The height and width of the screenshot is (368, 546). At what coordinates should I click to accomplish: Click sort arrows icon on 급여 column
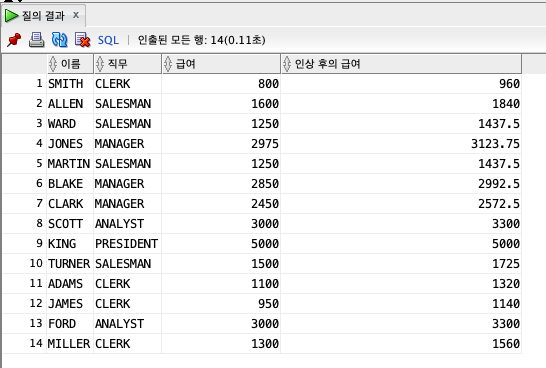[168, 64]
